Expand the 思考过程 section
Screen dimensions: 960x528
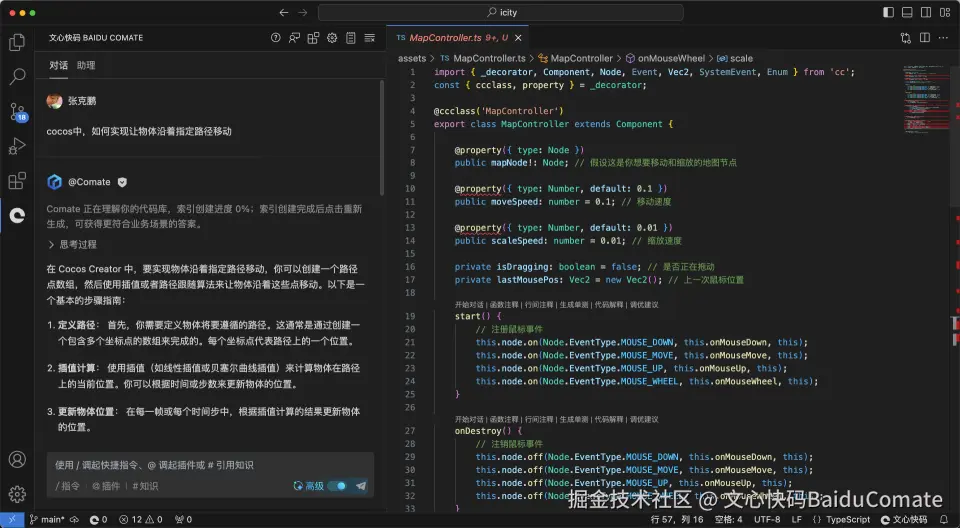point(72,244)
